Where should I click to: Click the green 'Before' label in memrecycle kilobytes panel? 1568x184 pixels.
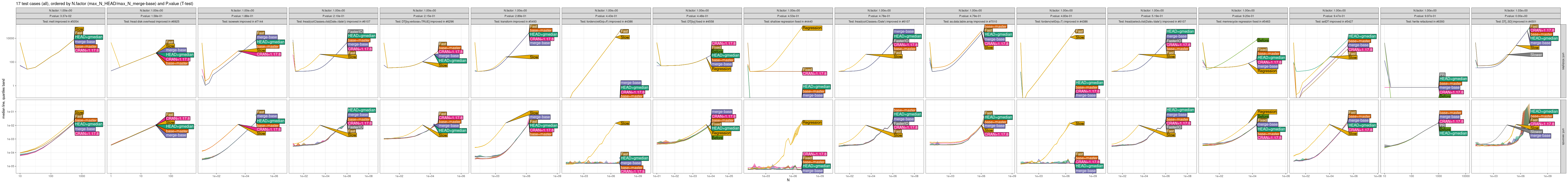click(x=1263, y=40)
